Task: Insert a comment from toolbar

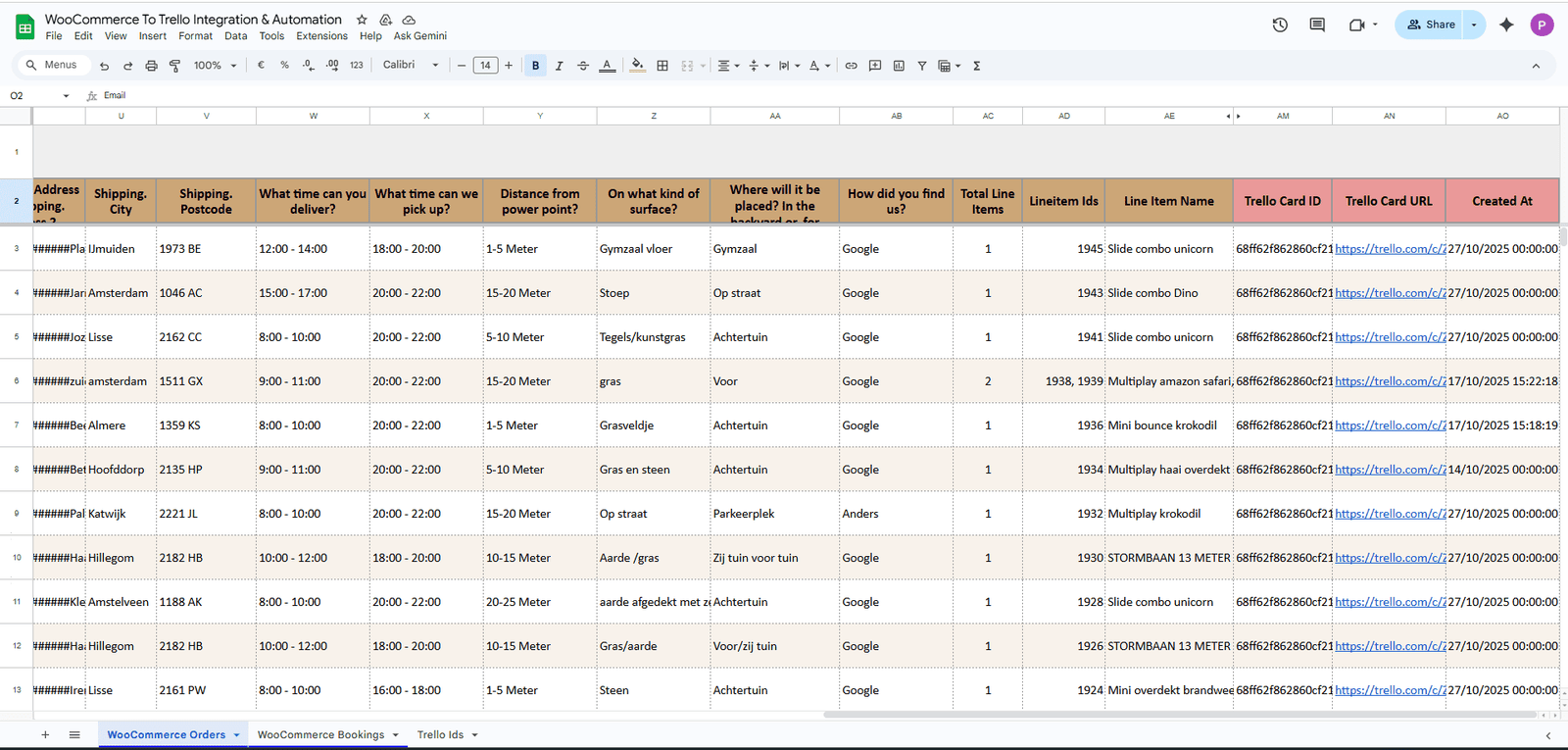Action: [875, 66]
